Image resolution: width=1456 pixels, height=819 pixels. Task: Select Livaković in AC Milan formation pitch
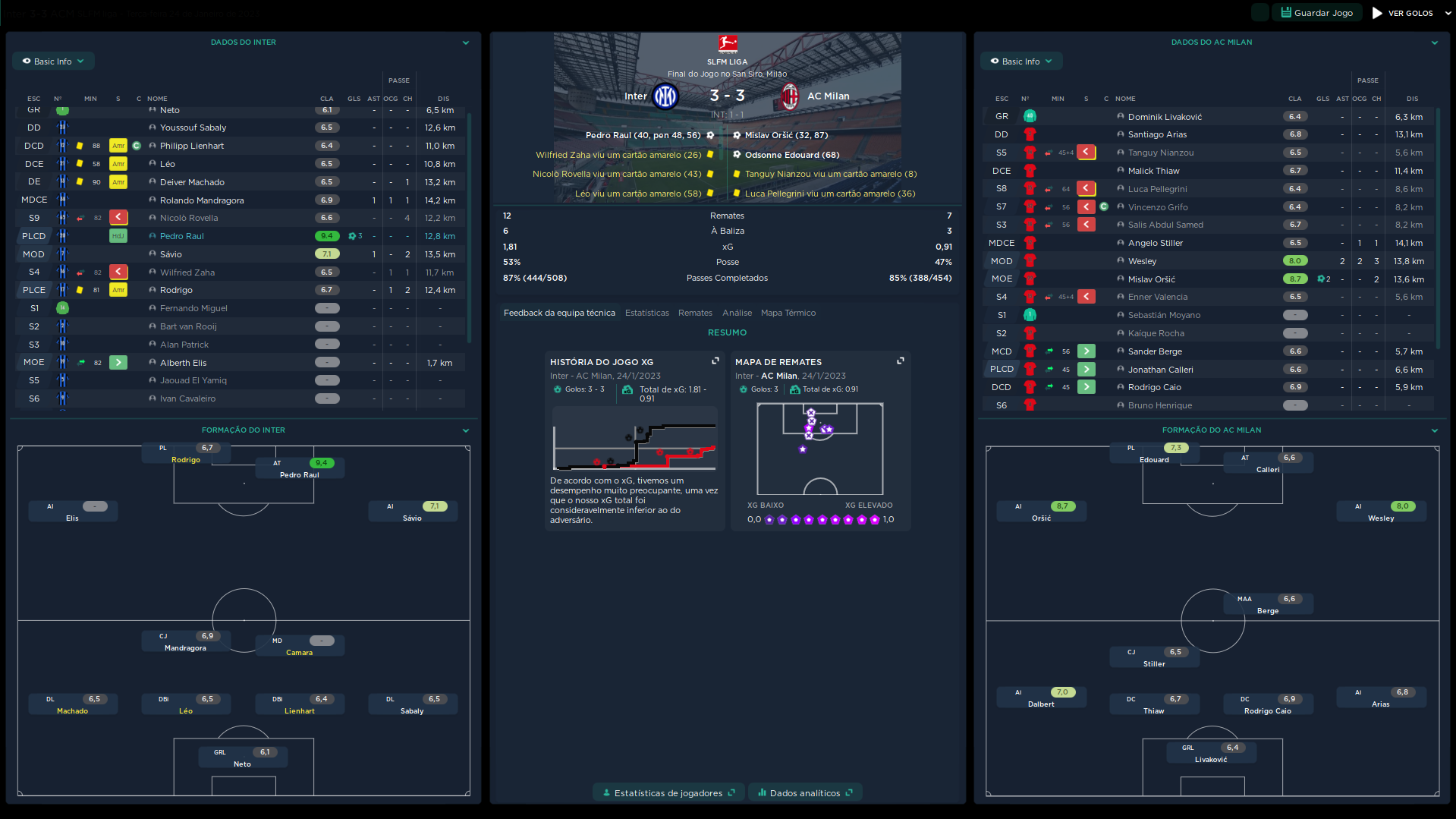[1211, 754]
